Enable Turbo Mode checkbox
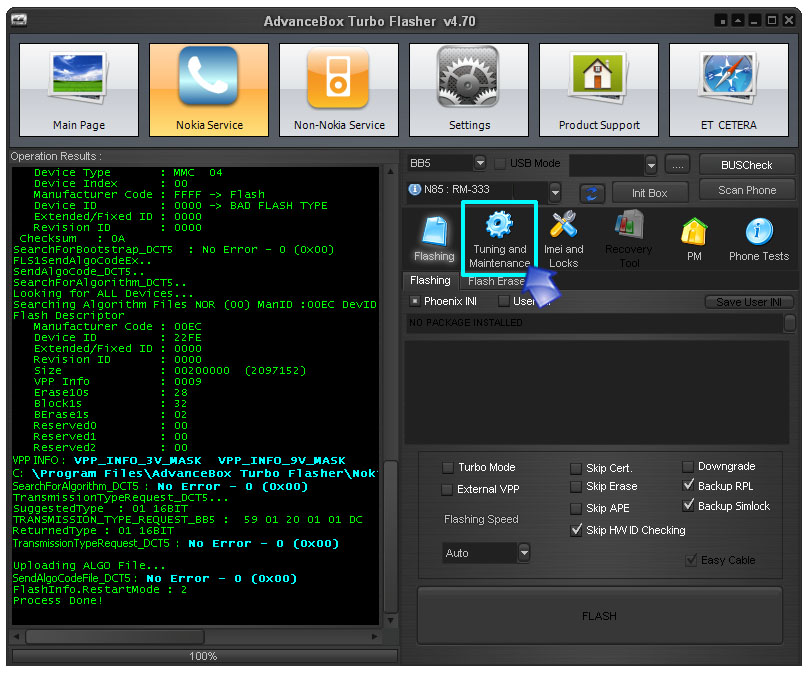Screen dimensions: 809x700 coord(448,467)
